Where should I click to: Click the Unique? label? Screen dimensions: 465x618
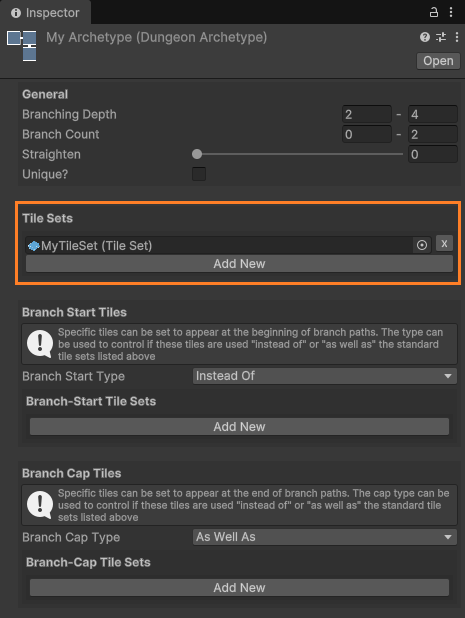(x=45, y=174)
